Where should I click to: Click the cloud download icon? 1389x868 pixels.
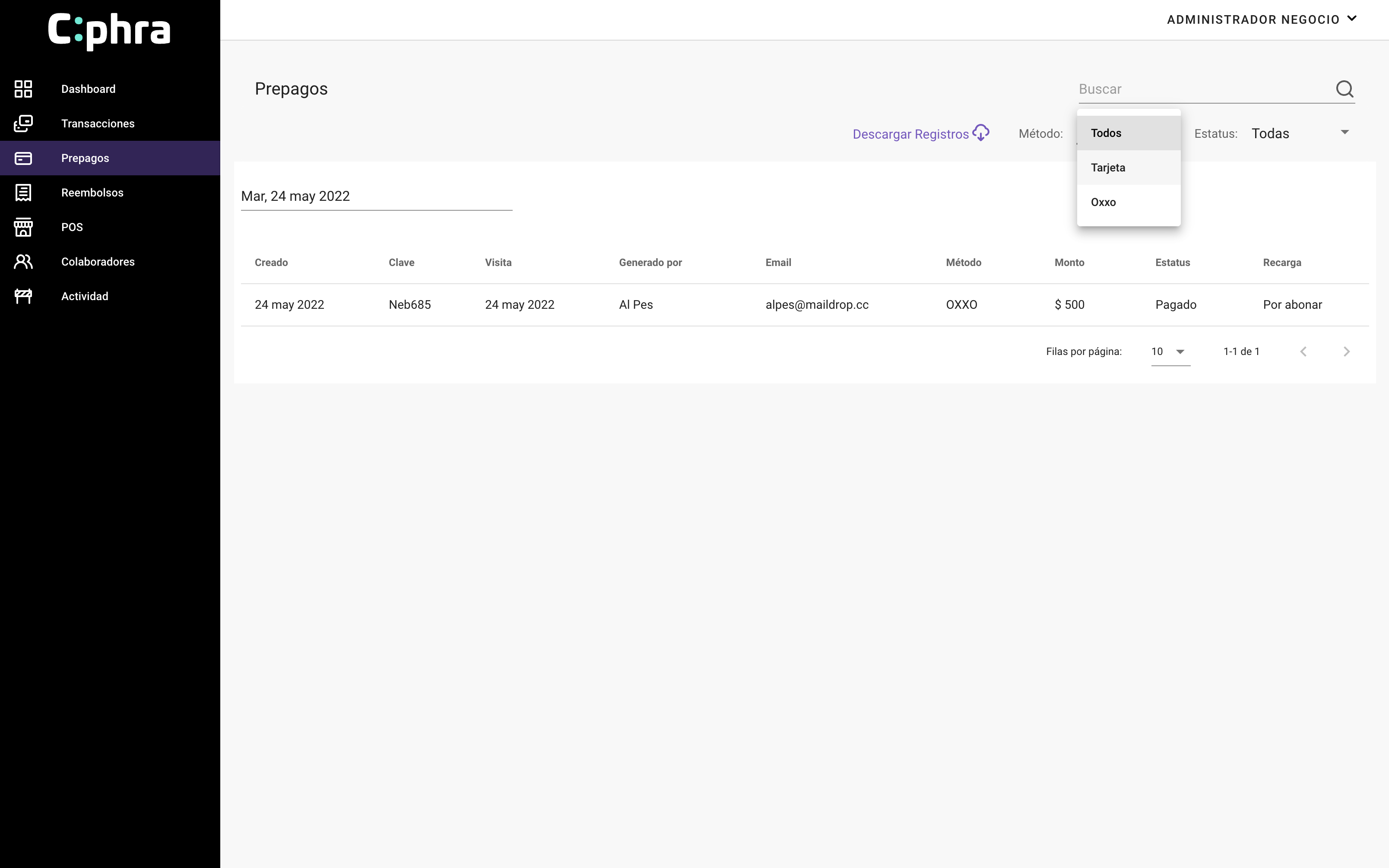point(981,133)
